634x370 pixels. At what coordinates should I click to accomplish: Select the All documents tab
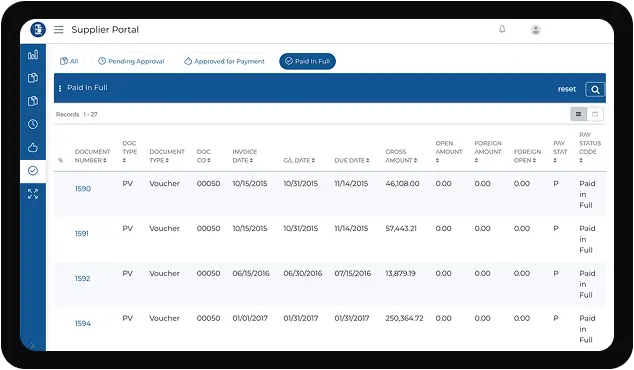coord(69,61)
